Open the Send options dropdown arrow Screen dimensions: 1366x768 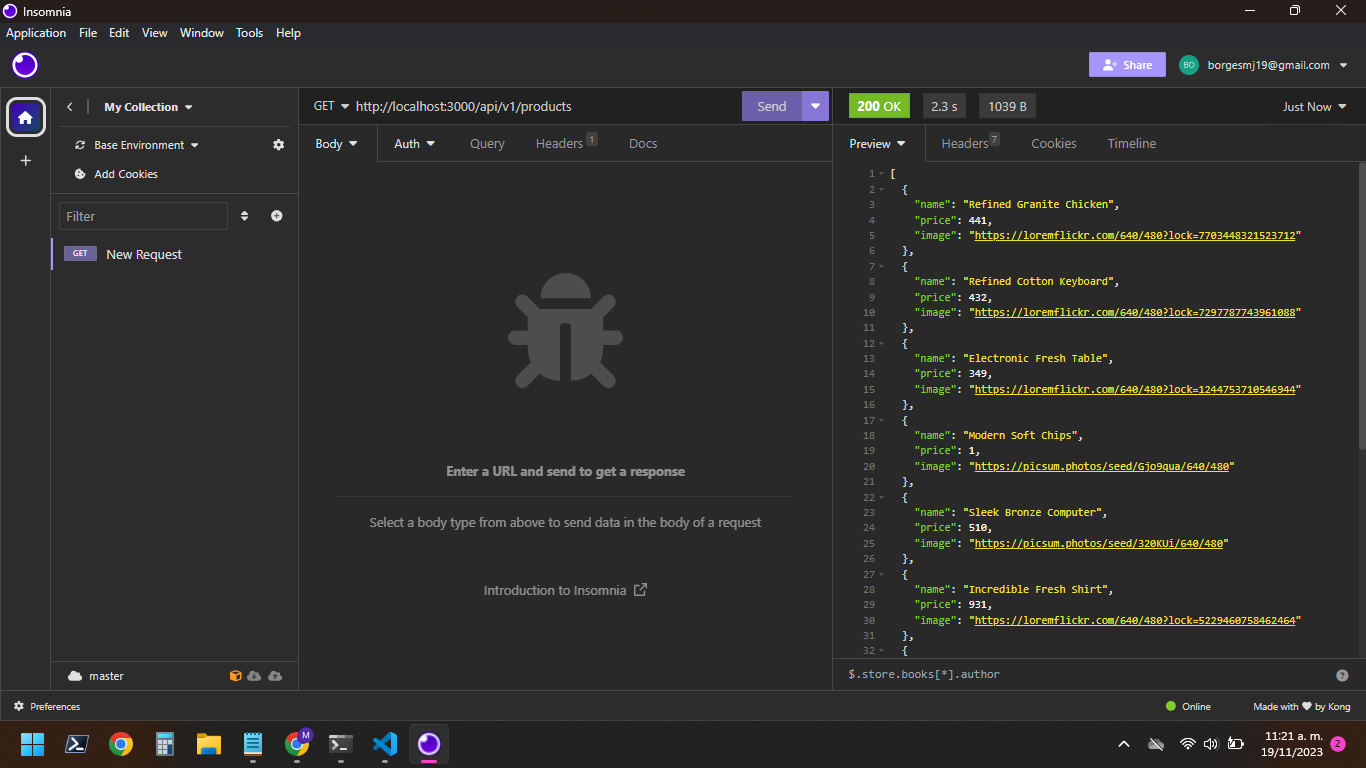(815, 106)
